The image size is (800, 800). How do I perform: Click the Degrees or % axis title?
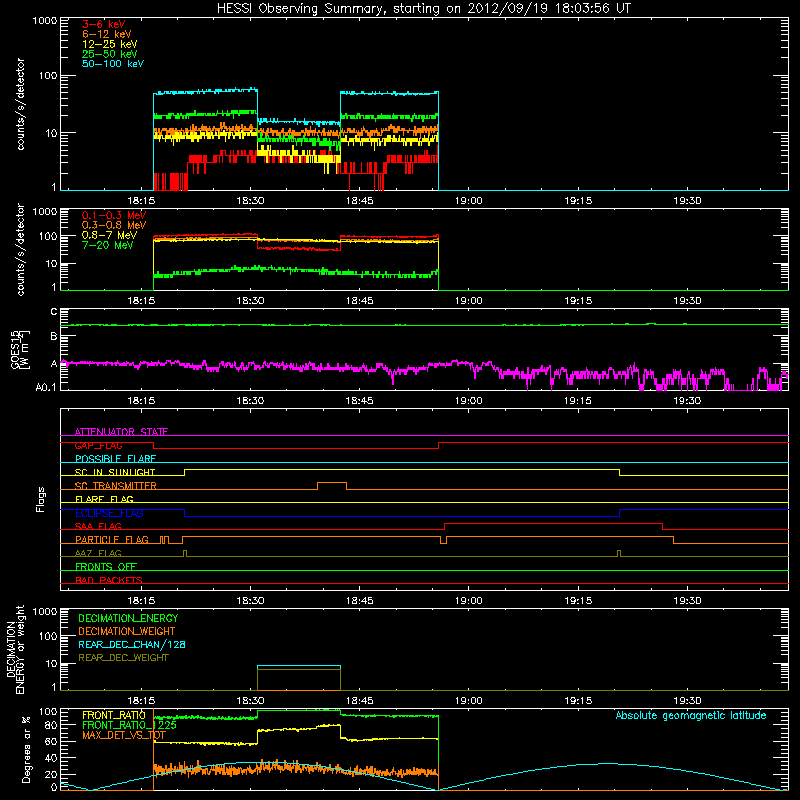(26, 749)
